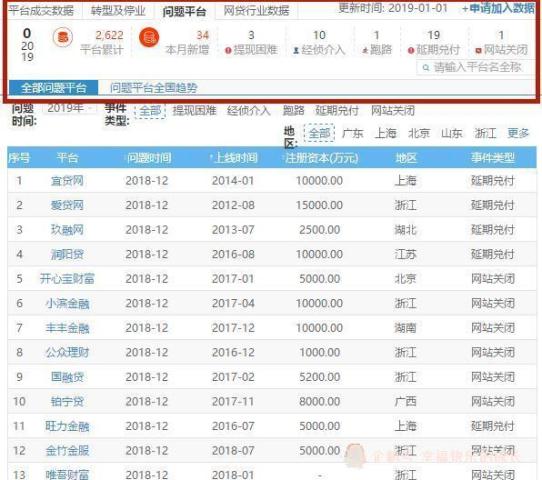Click the 广西 region cell for 铂宁贷
The height and width of the screenshot is (480, 542).
click(x=405, y=402)
